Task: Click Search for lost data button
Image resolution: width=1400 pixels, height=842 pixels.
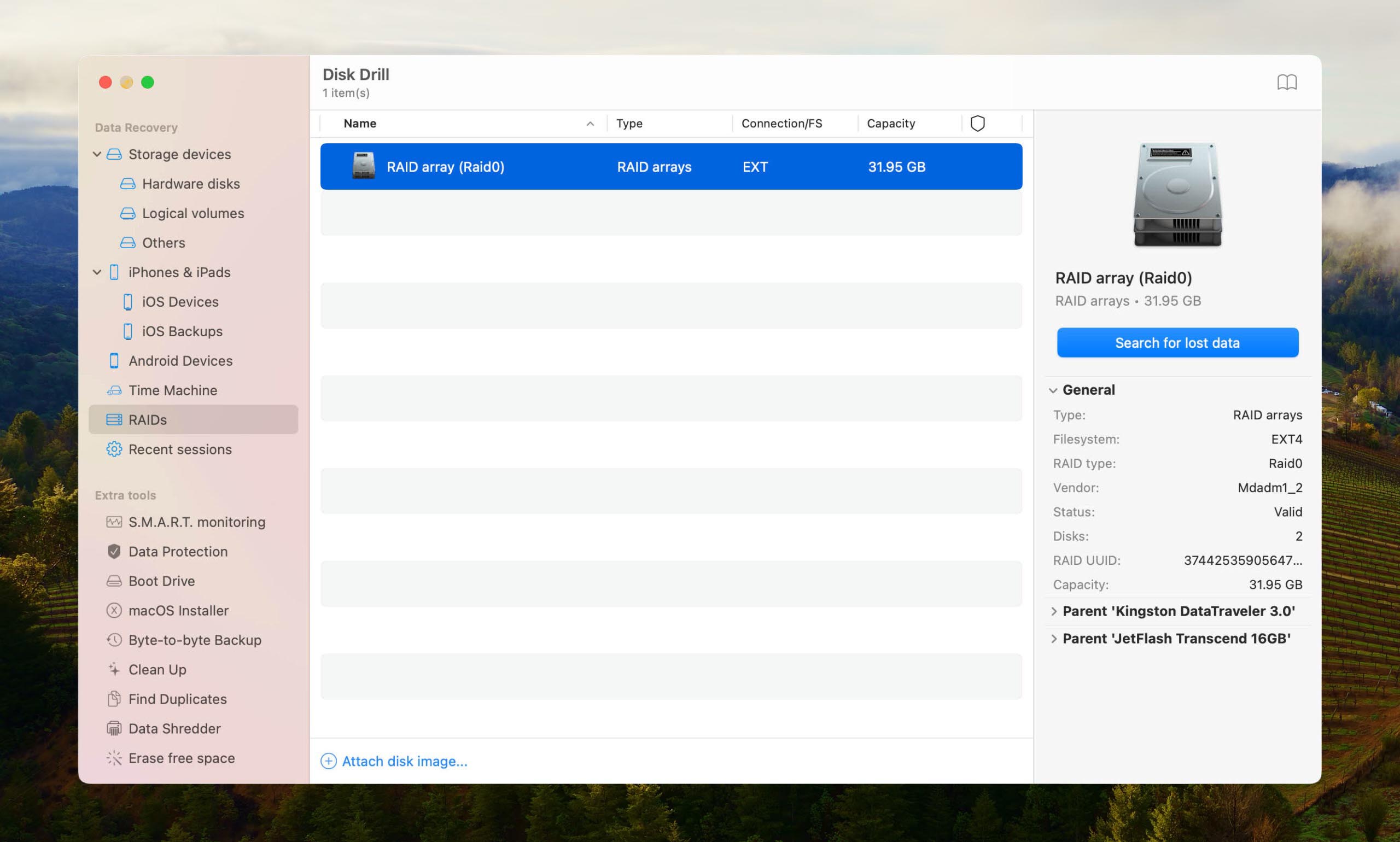Action: pyautogui.click(x=1177, y=342)
